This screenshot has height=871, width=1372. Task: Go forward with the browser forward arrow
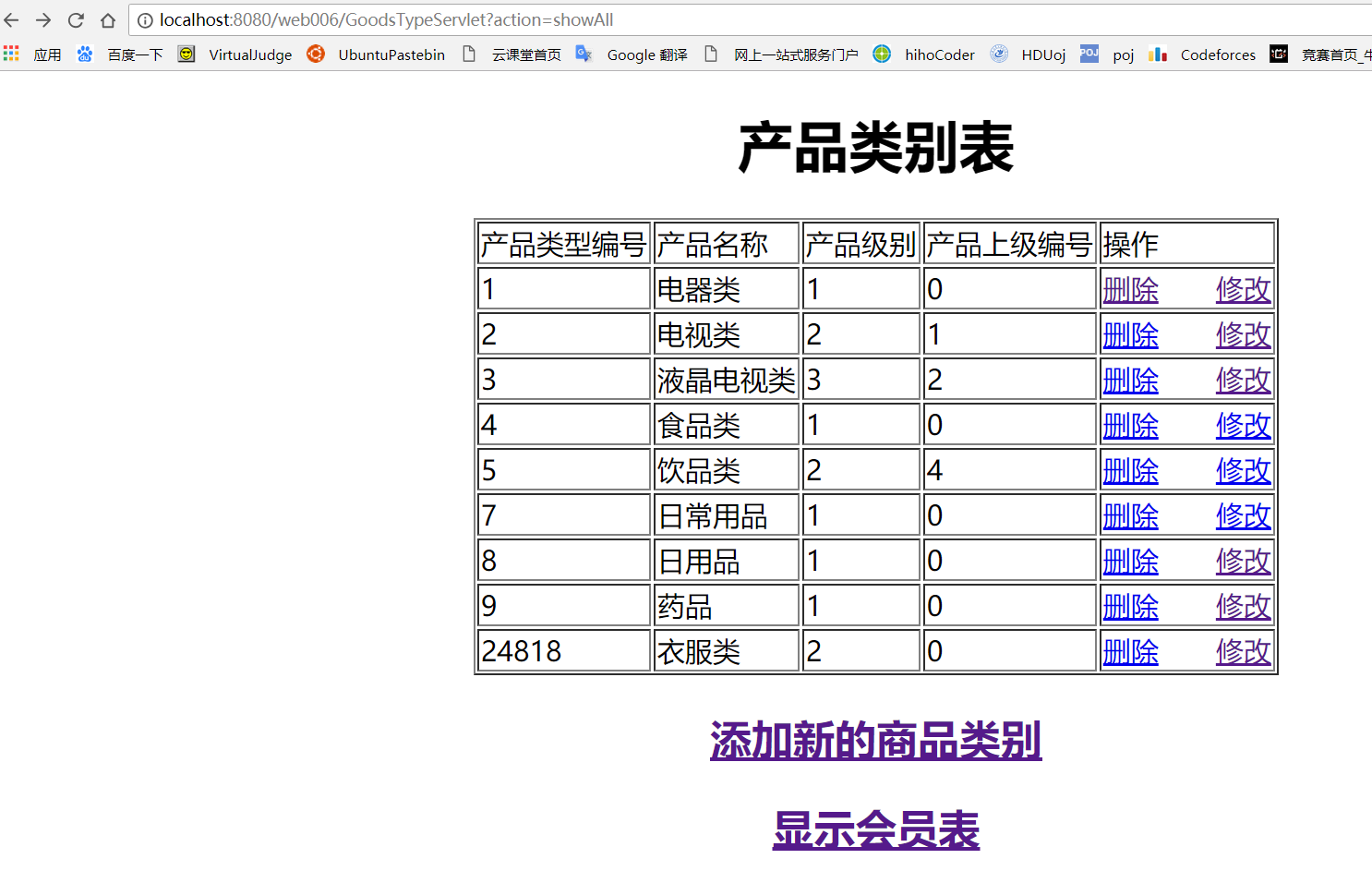[43, 20]
